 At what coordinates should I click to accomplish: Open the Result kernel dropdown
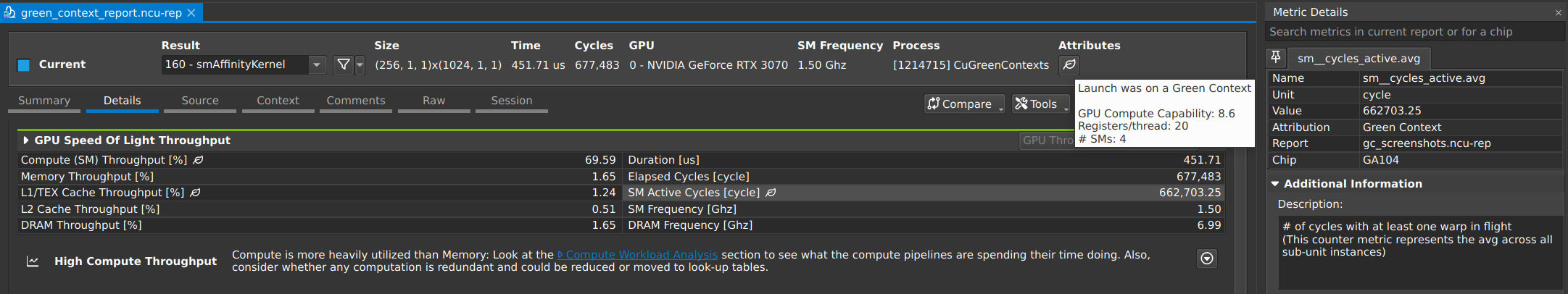click(x=317, y=65)
